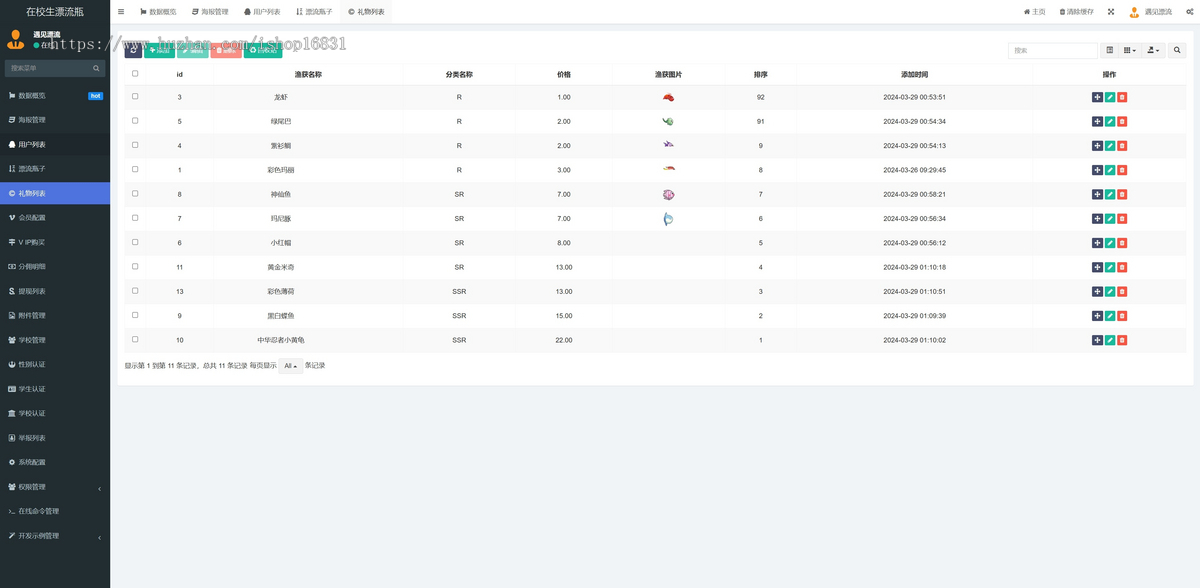Open the page size All dropdown
1200x588 pixels.
click(290, 366)
